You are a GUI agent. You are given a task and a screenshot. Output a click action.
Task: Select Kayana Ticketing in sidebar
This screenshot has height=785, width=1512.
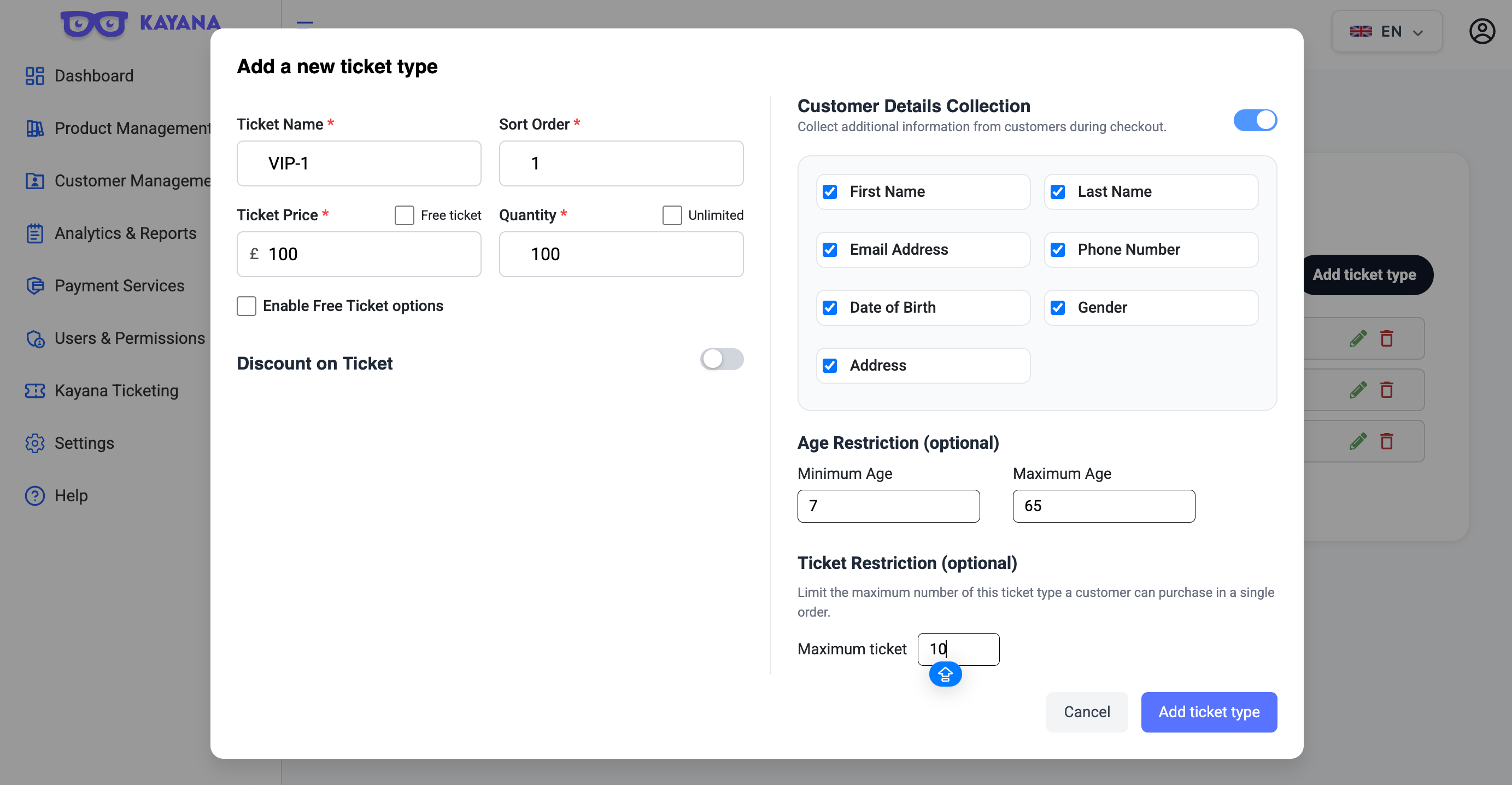[x=116, y=390]
